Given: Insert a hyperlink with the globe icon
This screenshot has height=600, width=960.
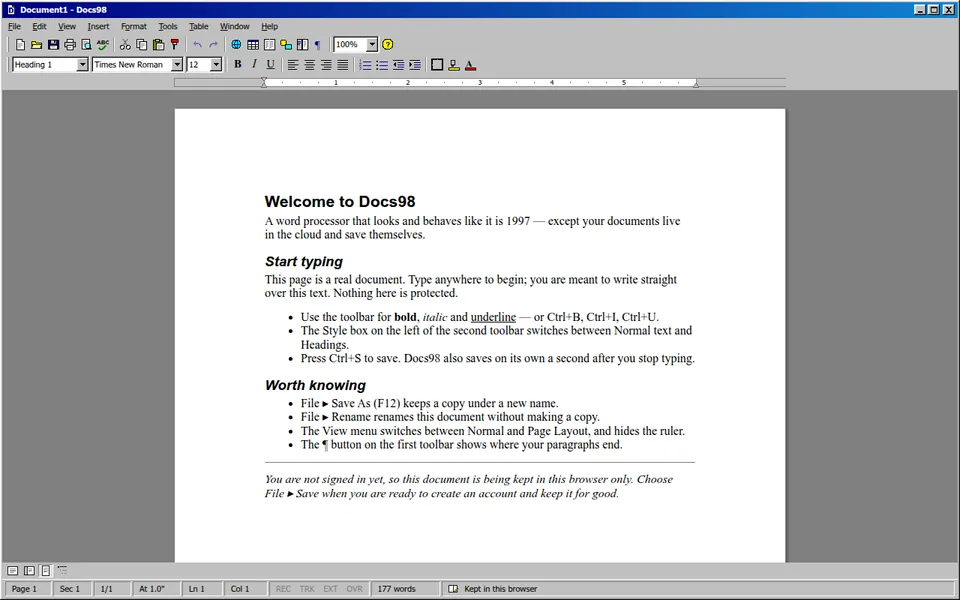Looking at the screenshot, I should [x=236, y=45].
